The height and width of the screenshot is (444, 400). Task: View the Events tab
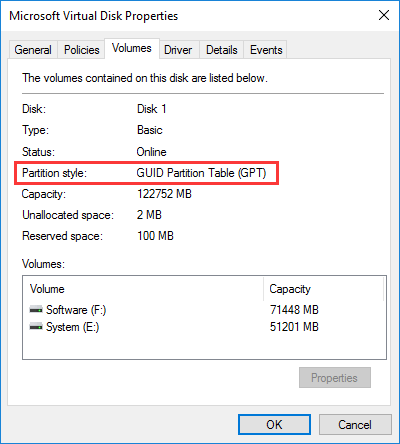tap(266, 50)
